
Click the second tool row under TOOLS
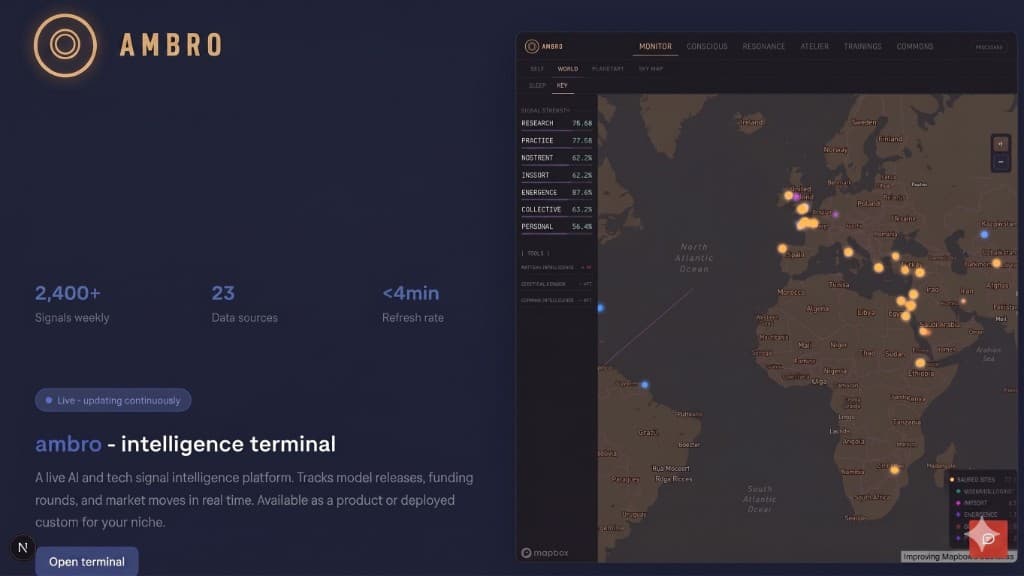click(x=556, y=284)
